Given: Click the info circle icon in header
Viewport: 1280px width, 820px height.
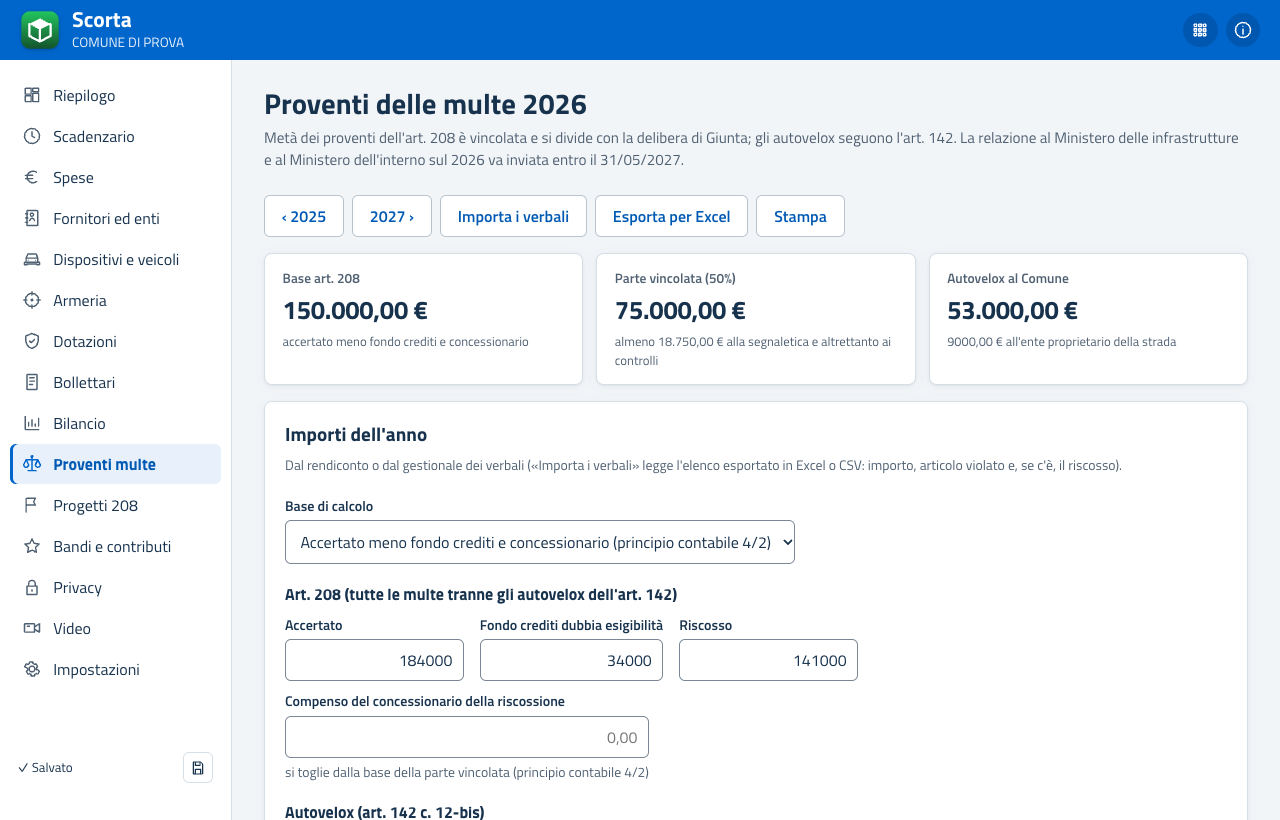Looking at the screenshot, I should 1243,30.
